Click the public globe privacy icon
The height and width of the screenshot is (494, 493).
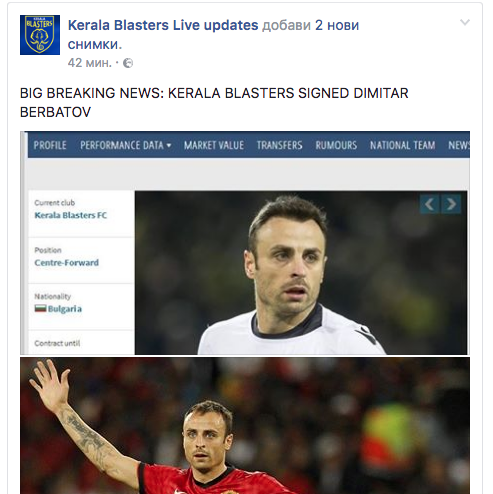pos(128,63)
